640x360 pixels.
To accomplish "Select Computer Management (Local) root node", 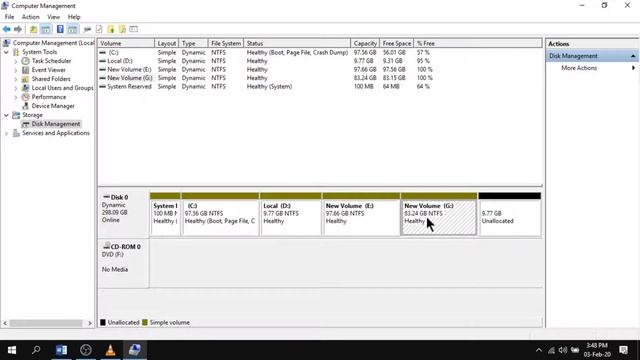I will click(x=53, y=43).
